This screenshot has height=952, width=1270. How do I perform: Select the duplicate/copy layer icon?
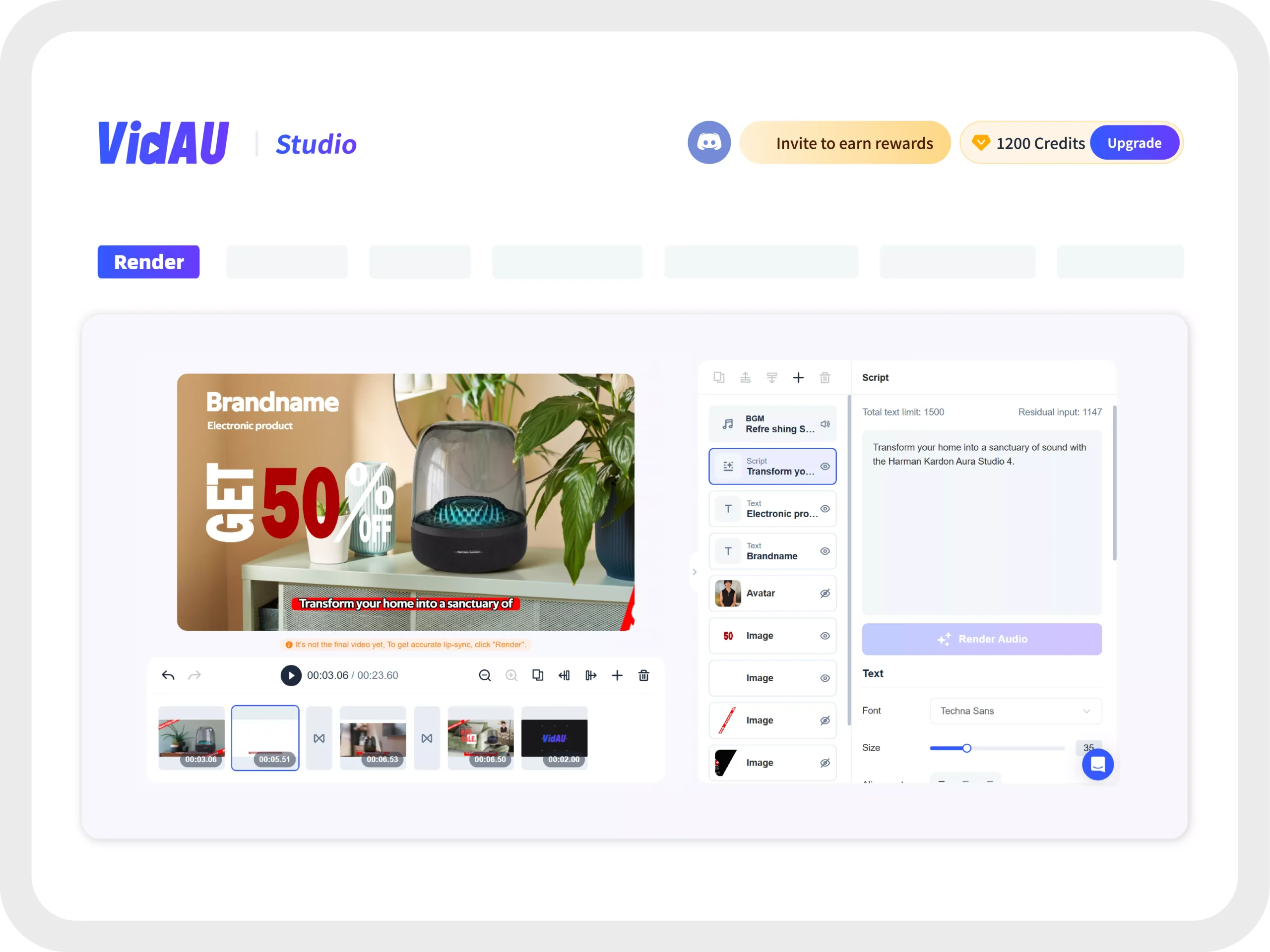pyautogui.click(x=719, y=377)
